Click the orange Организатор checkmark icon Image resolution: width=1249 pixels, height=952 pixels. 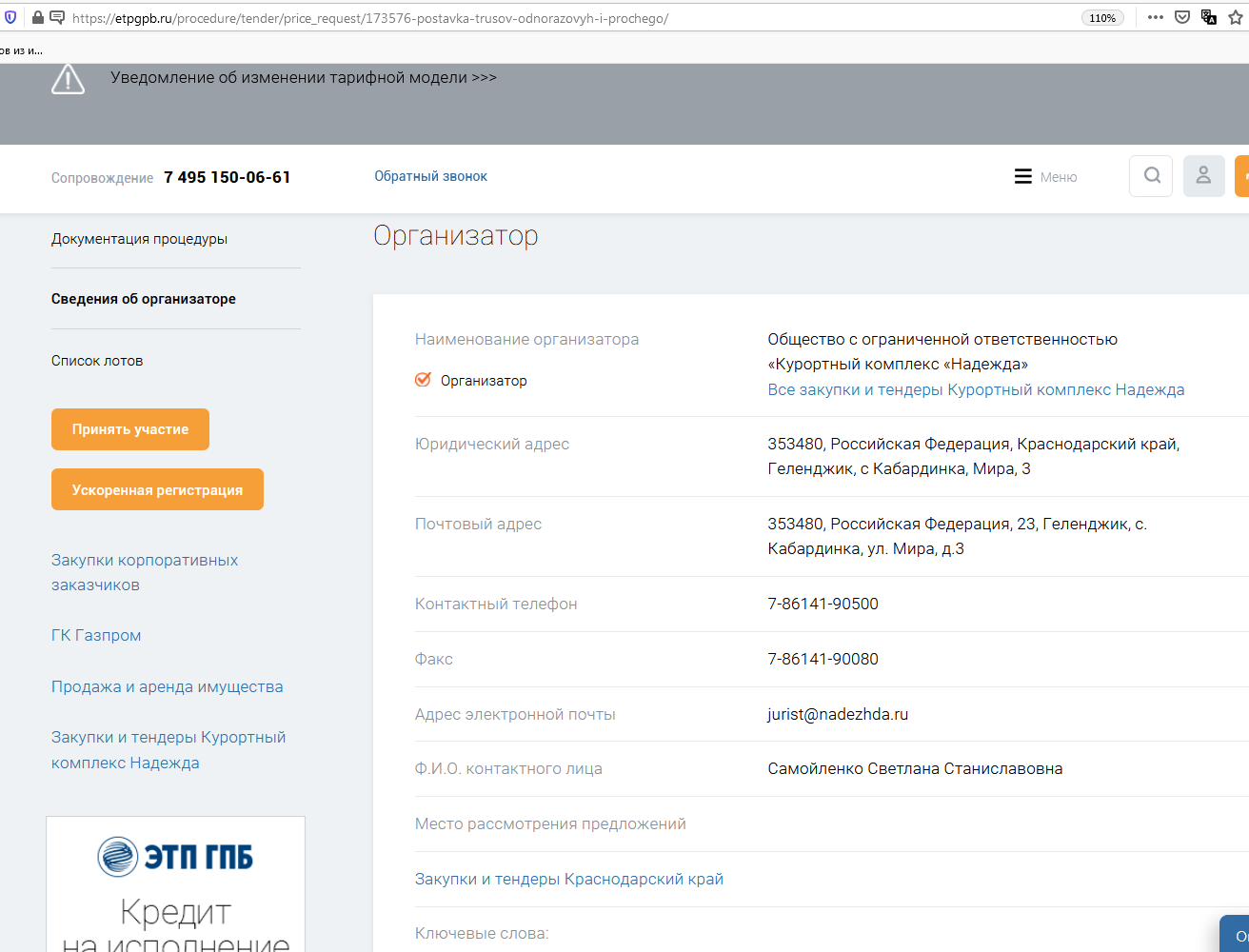pos(424,380)
